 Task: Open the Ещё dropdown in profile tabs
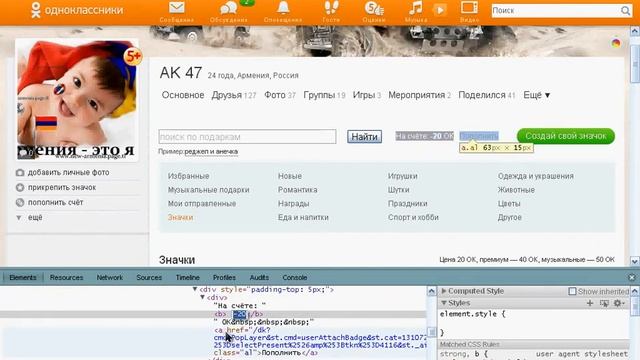[x=537, y=95]
